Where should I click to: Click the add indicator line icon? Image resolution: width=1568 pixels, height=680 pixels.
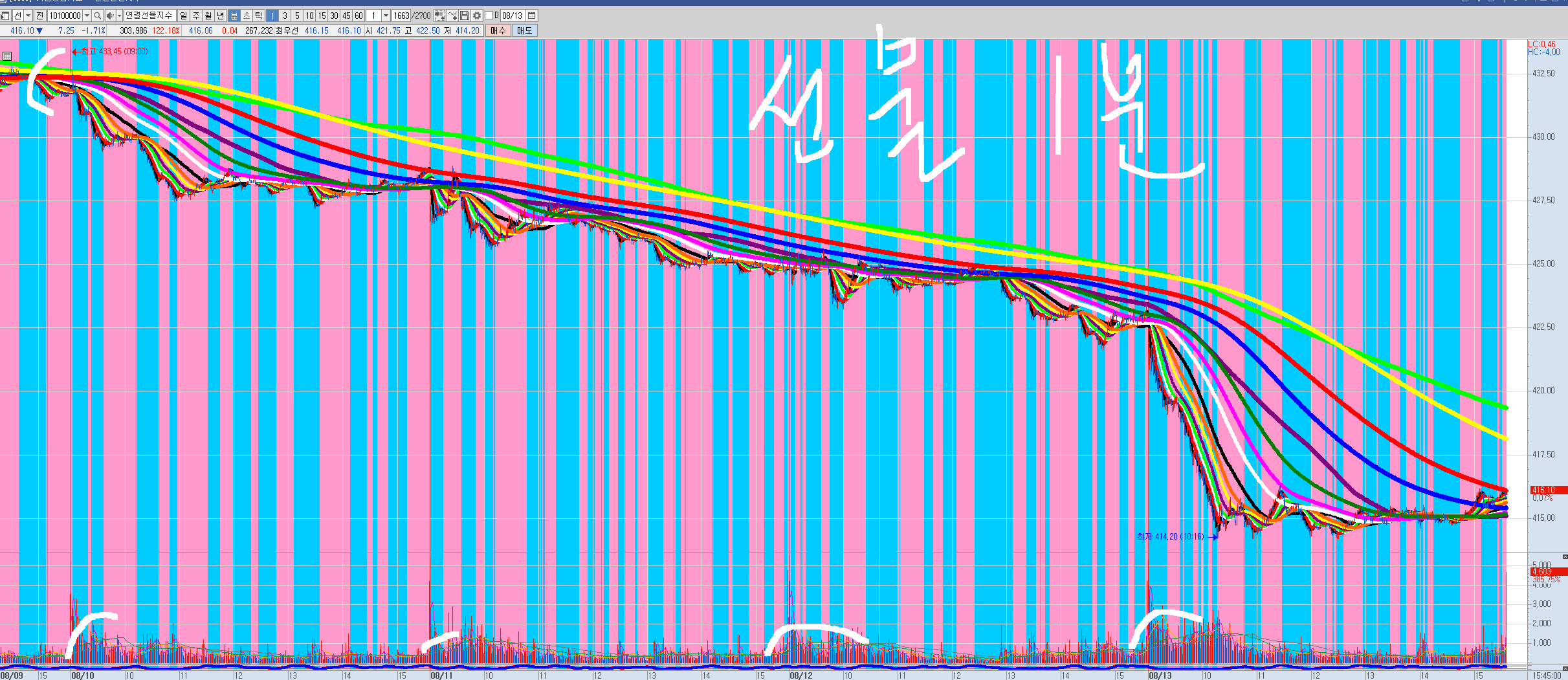tap(452, 16)
